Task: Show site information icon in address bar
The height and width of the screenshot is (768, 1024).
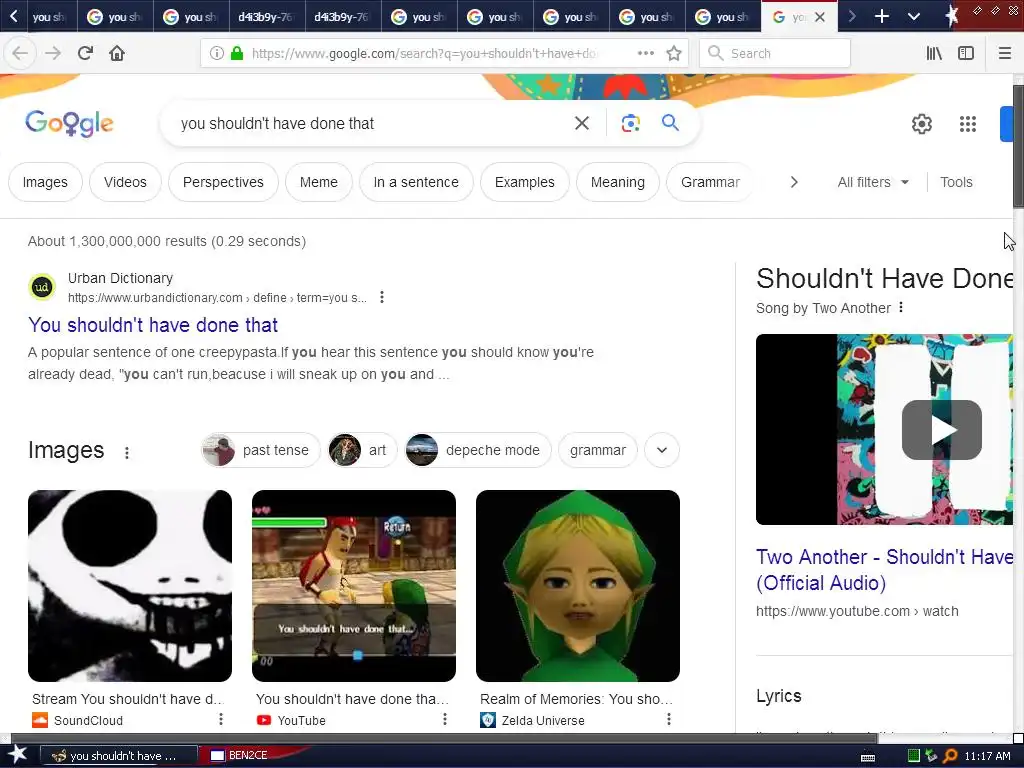Action: 216,53
